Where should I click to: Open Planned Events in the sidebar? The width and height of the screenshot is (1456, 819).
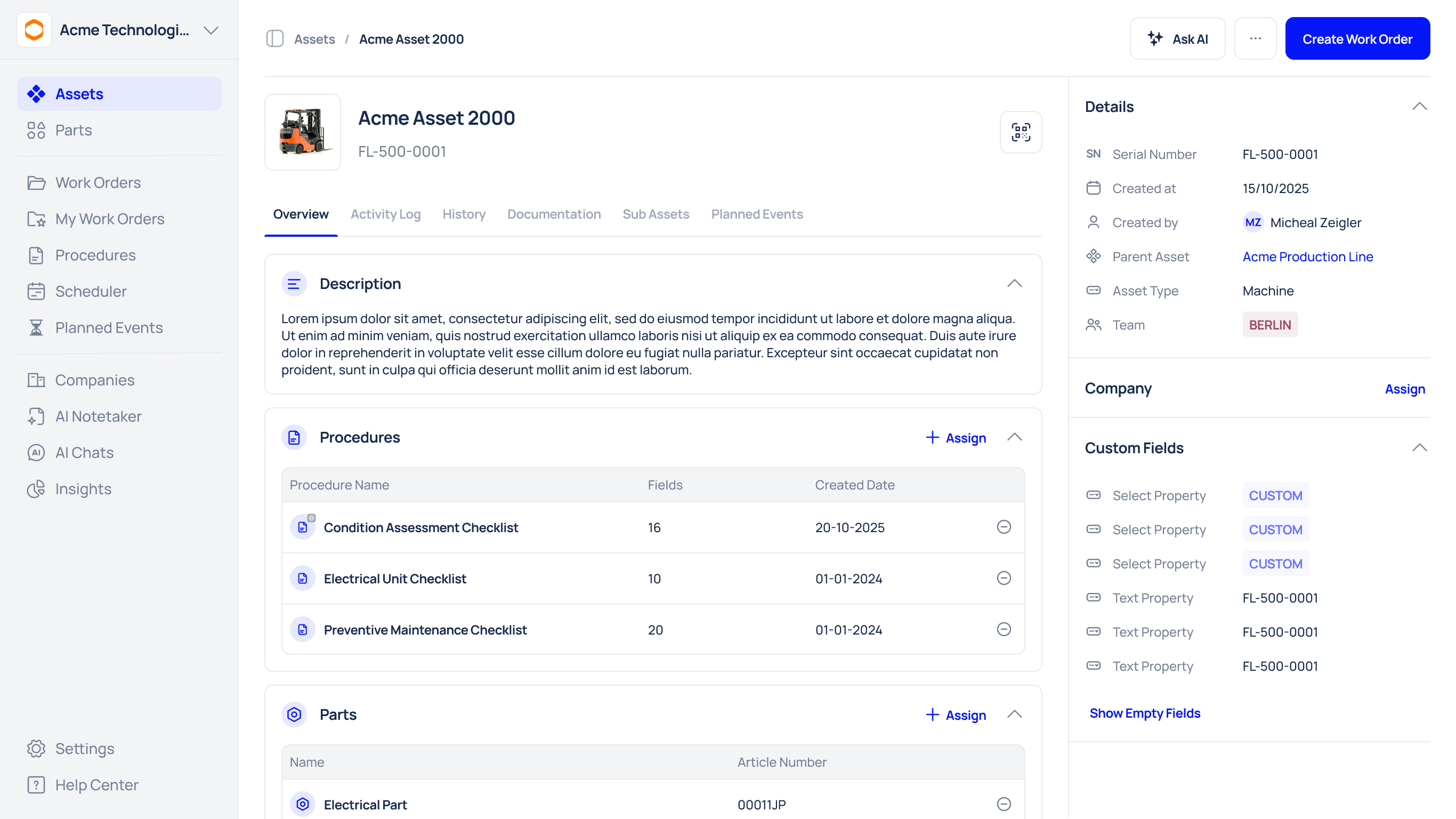109,327
